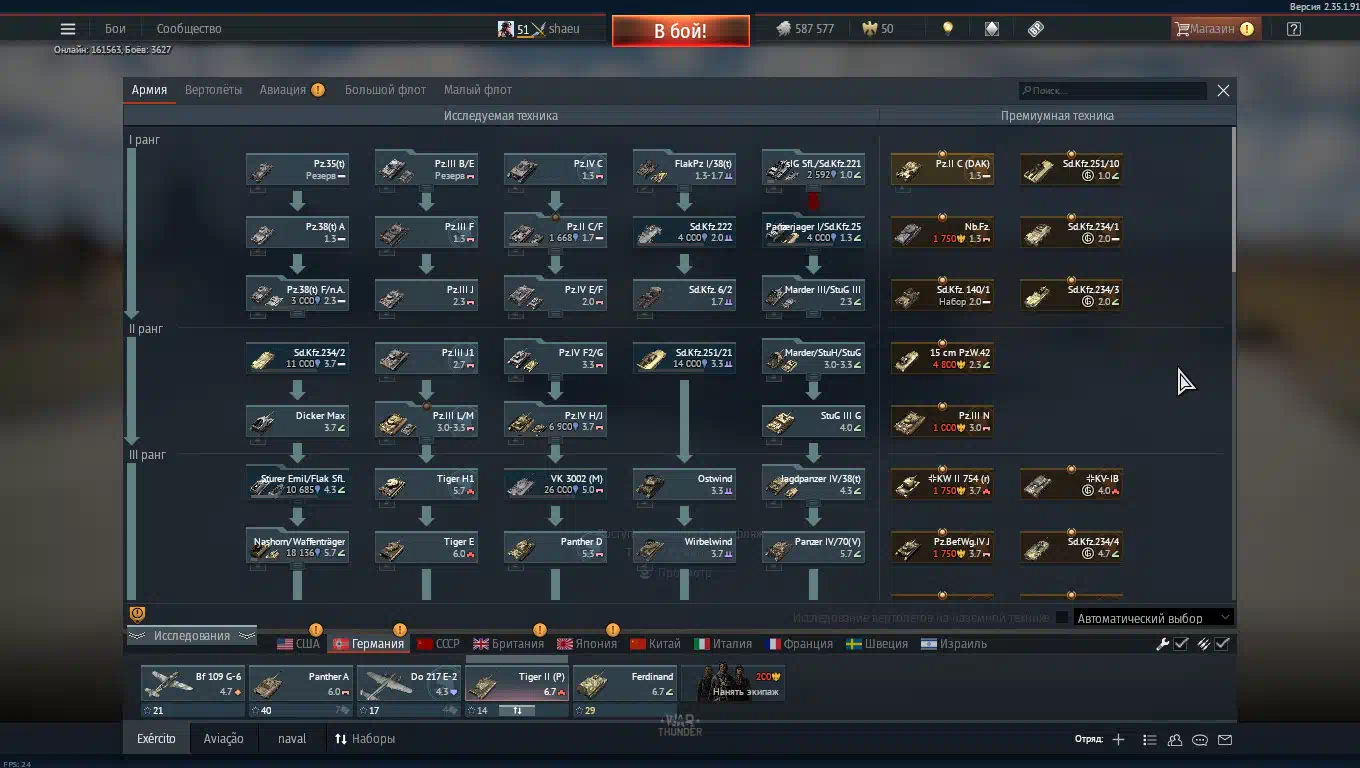Click the lightbulb tips icon

(x=948, y=29)
